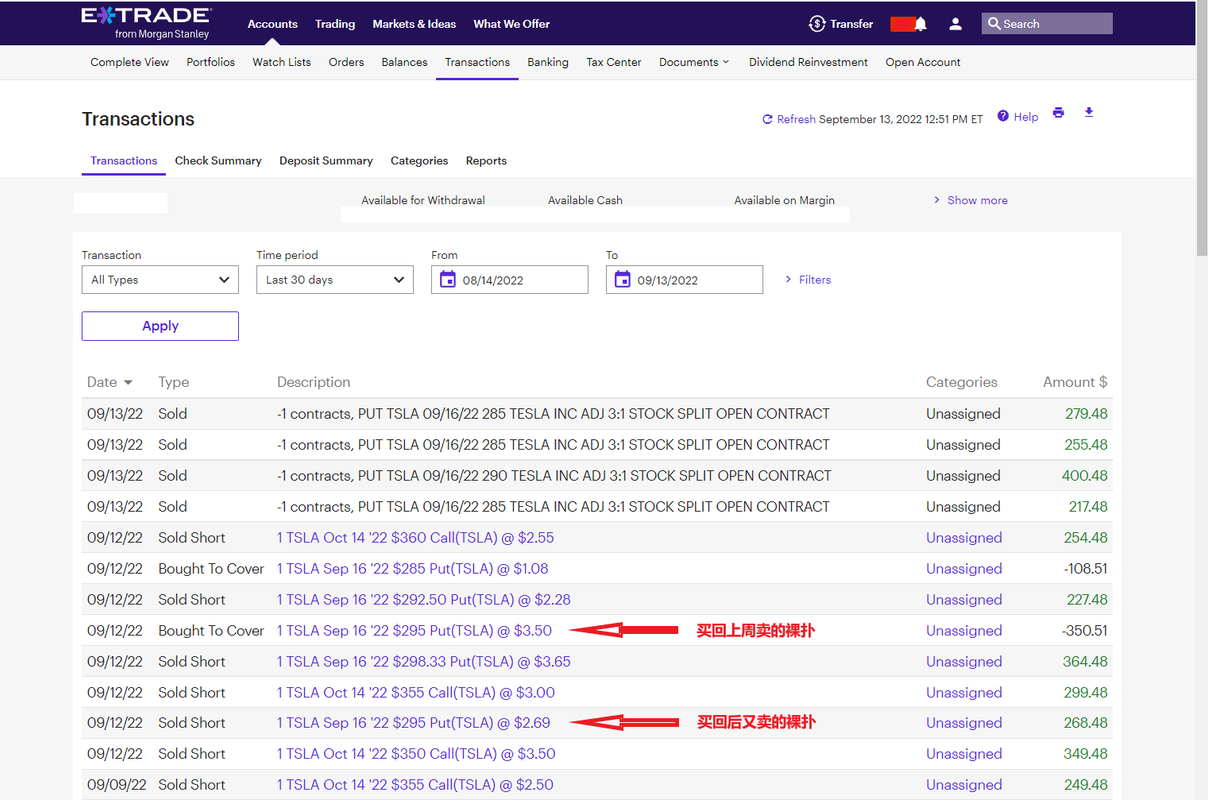Click the Amount $ column header
The width and height of the screenshot is (1208, 800).
(x=1075, y=382)
